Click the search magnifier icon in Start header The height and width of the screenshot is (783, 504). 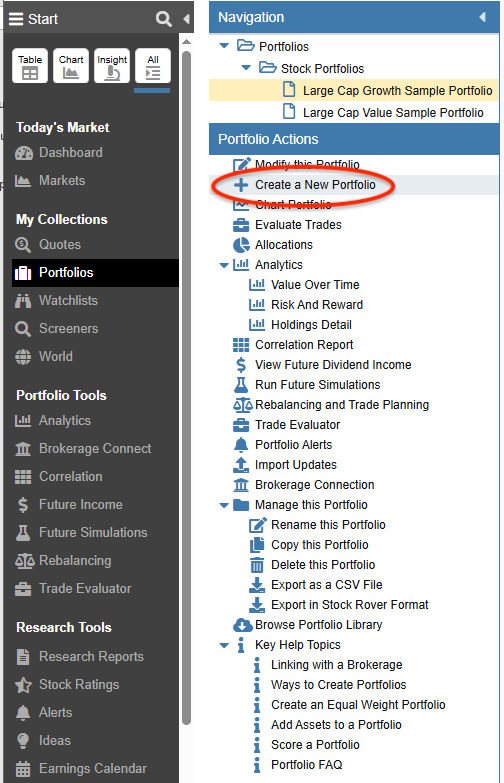[x=163, y=19]
